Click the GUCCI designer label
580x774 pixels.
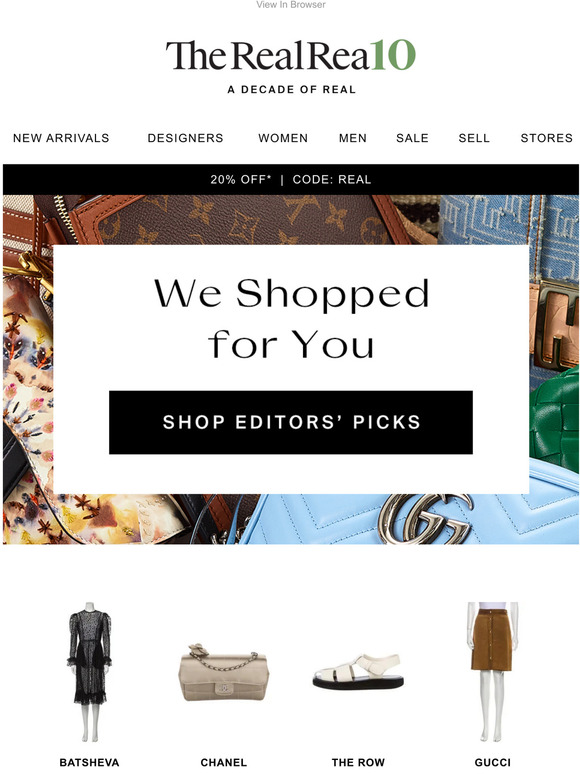(493, 762)
